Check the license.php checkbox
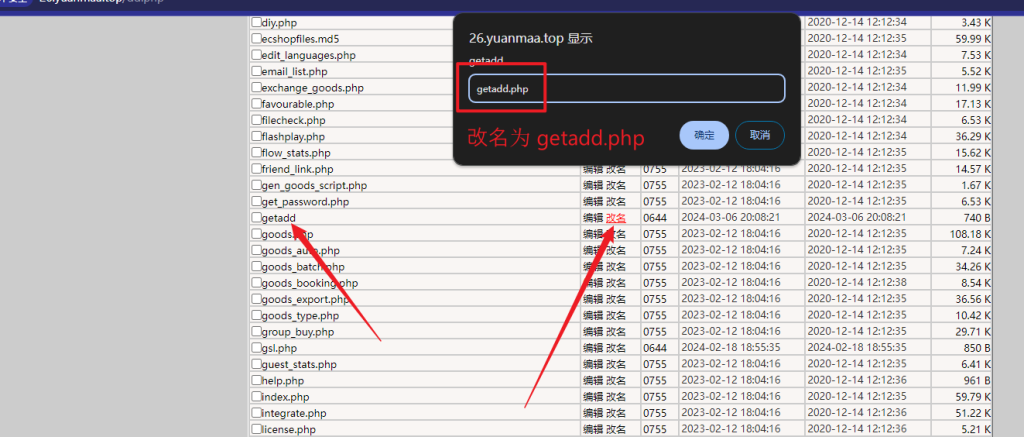The width and height of the screenshot is (1024, 437). (x=256, y=430)
